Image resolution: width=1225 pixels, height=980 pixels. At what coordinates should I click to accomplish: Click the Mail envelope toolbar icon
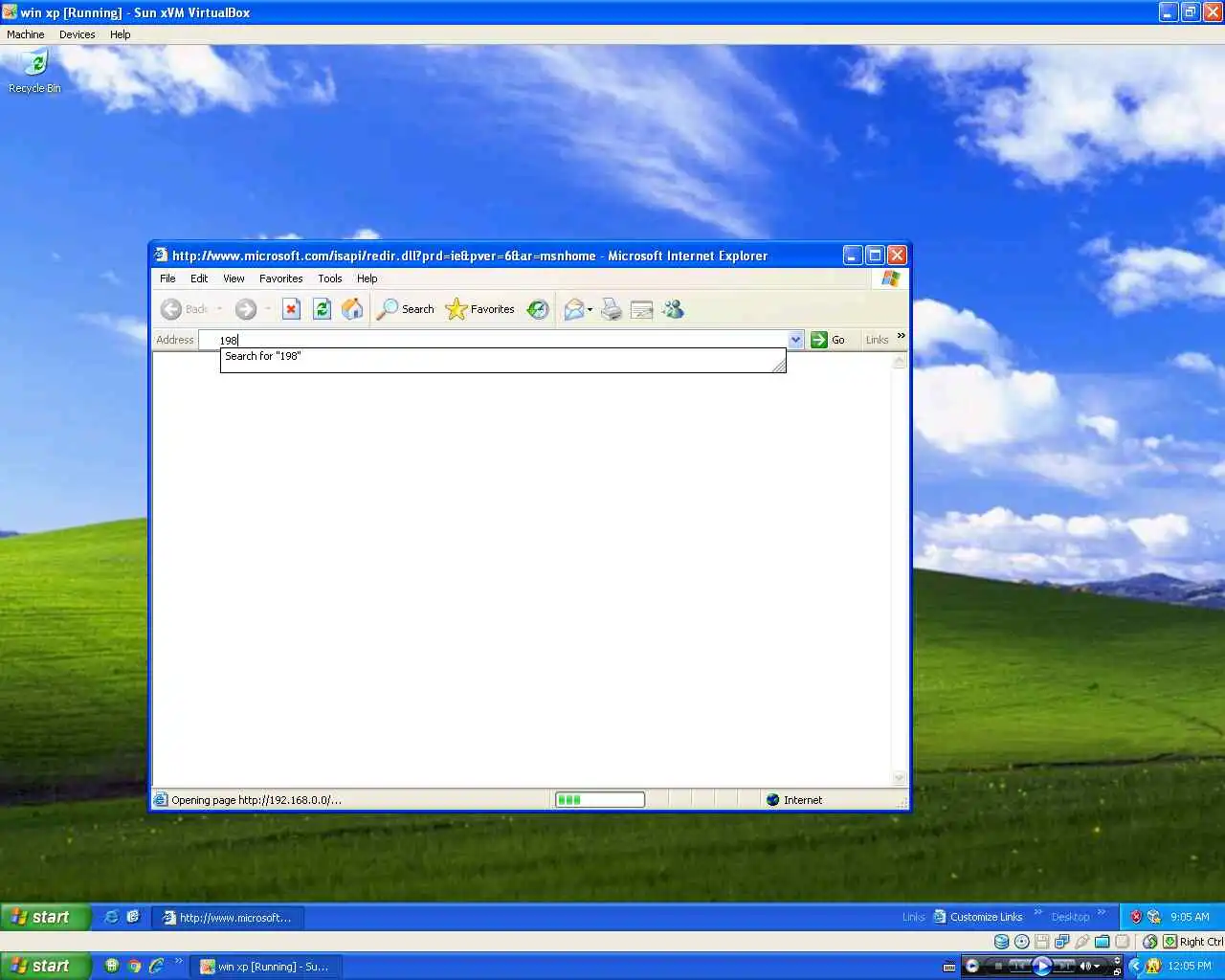pos(574,309)
